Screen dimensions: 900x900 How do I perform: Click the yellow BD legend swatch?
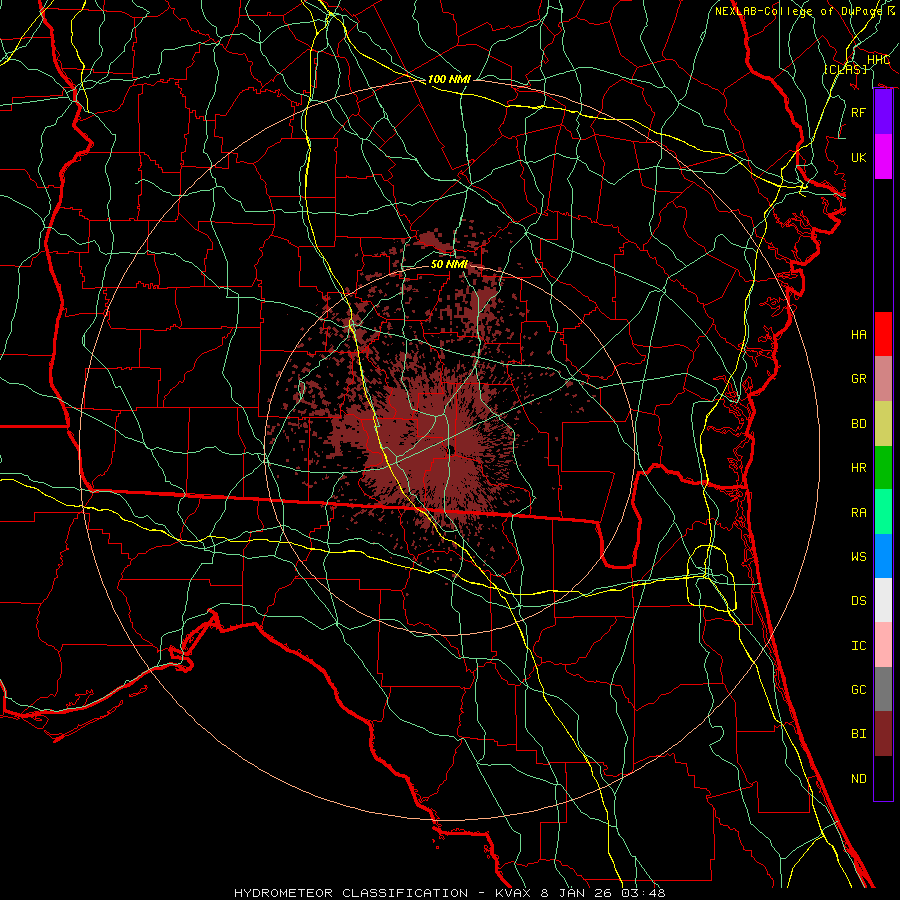pyautogui.click(x=883, y=423)
